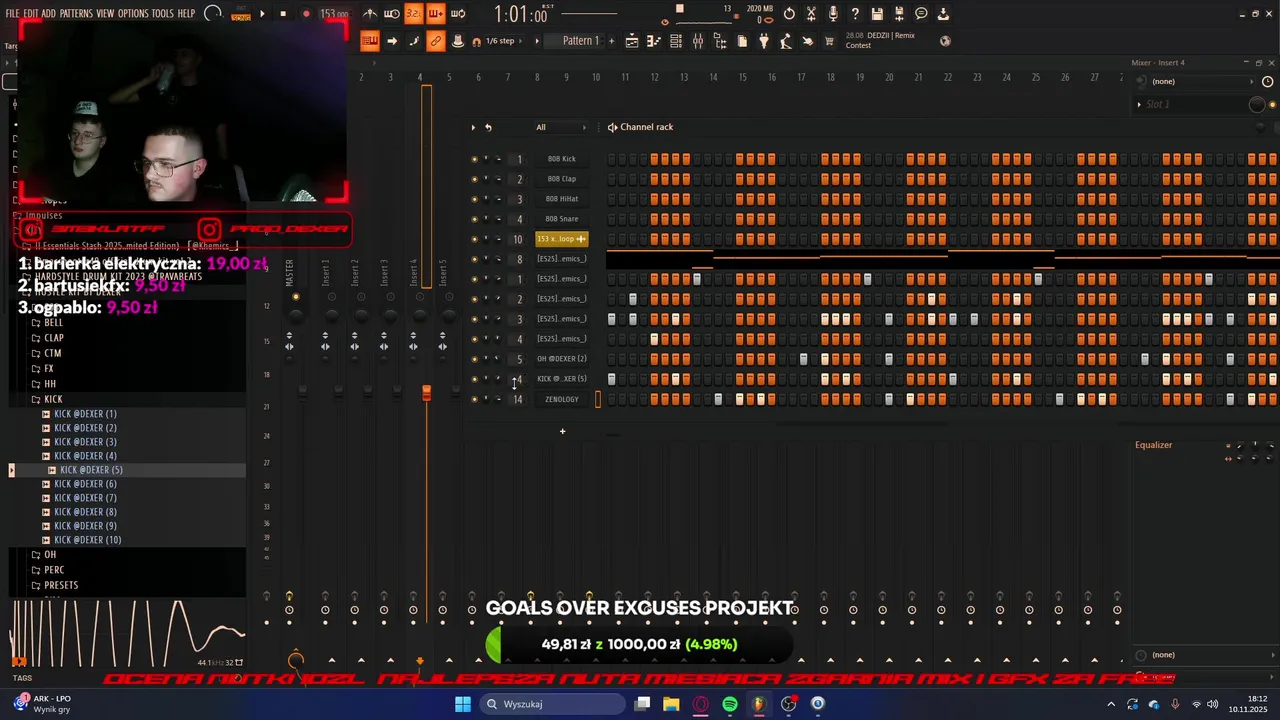This screenshot has width=1280, height=720.
Task: Click the undo history icon
Action: point(789,14)
